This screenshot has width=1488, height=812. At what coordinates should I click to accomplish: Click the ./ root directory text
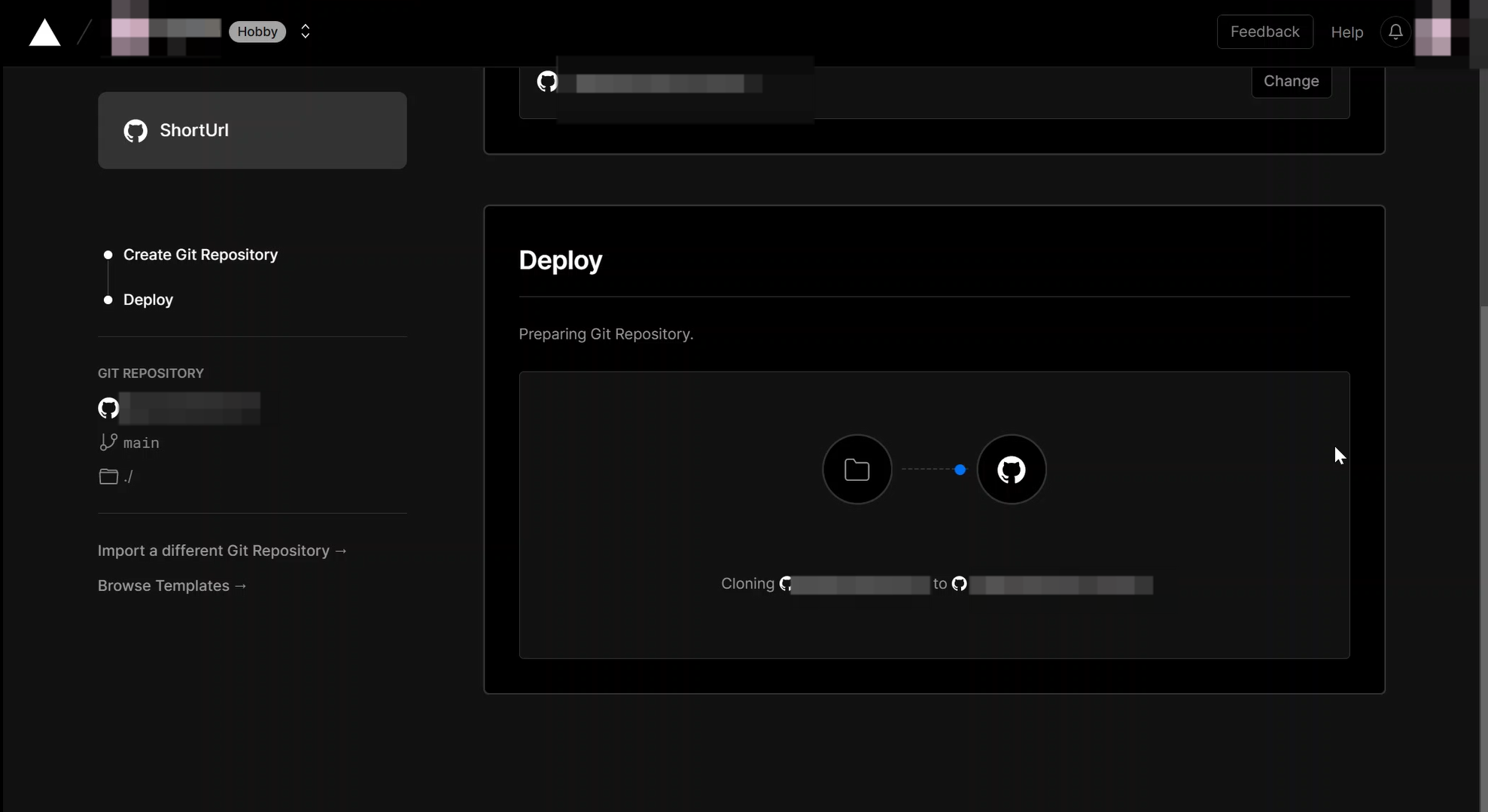(128, 476)
